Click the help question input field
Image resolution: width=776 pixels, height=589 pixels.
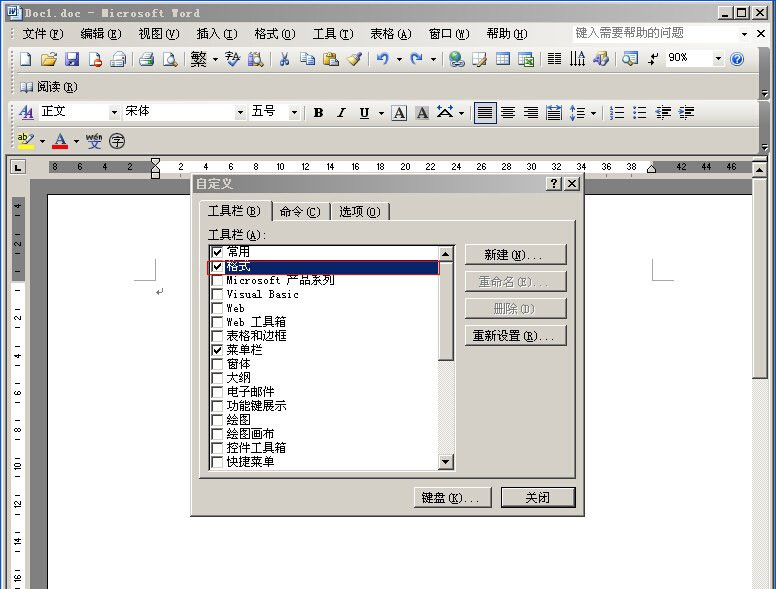655,33
